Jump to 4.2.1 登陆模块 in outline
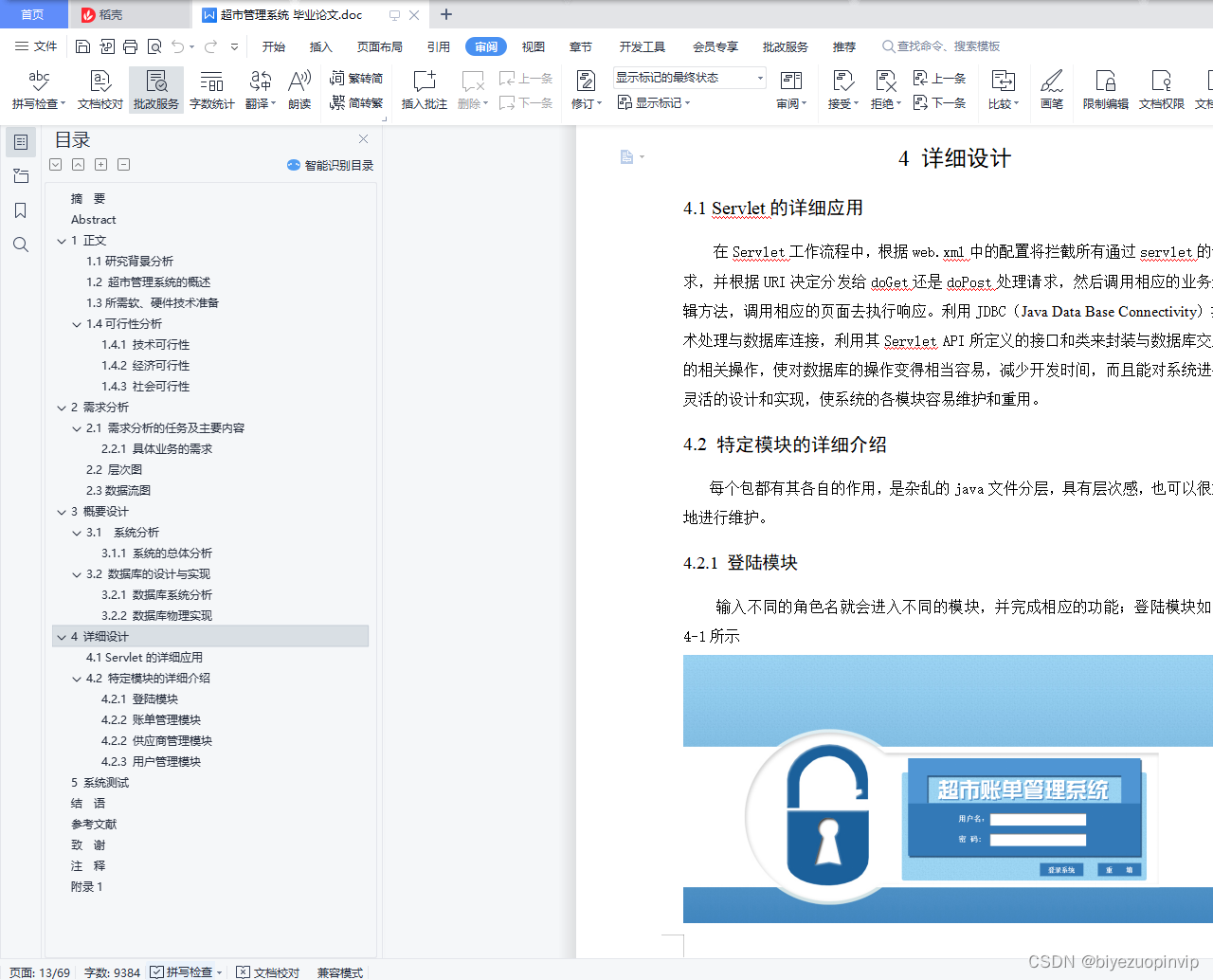 point(139,699)
